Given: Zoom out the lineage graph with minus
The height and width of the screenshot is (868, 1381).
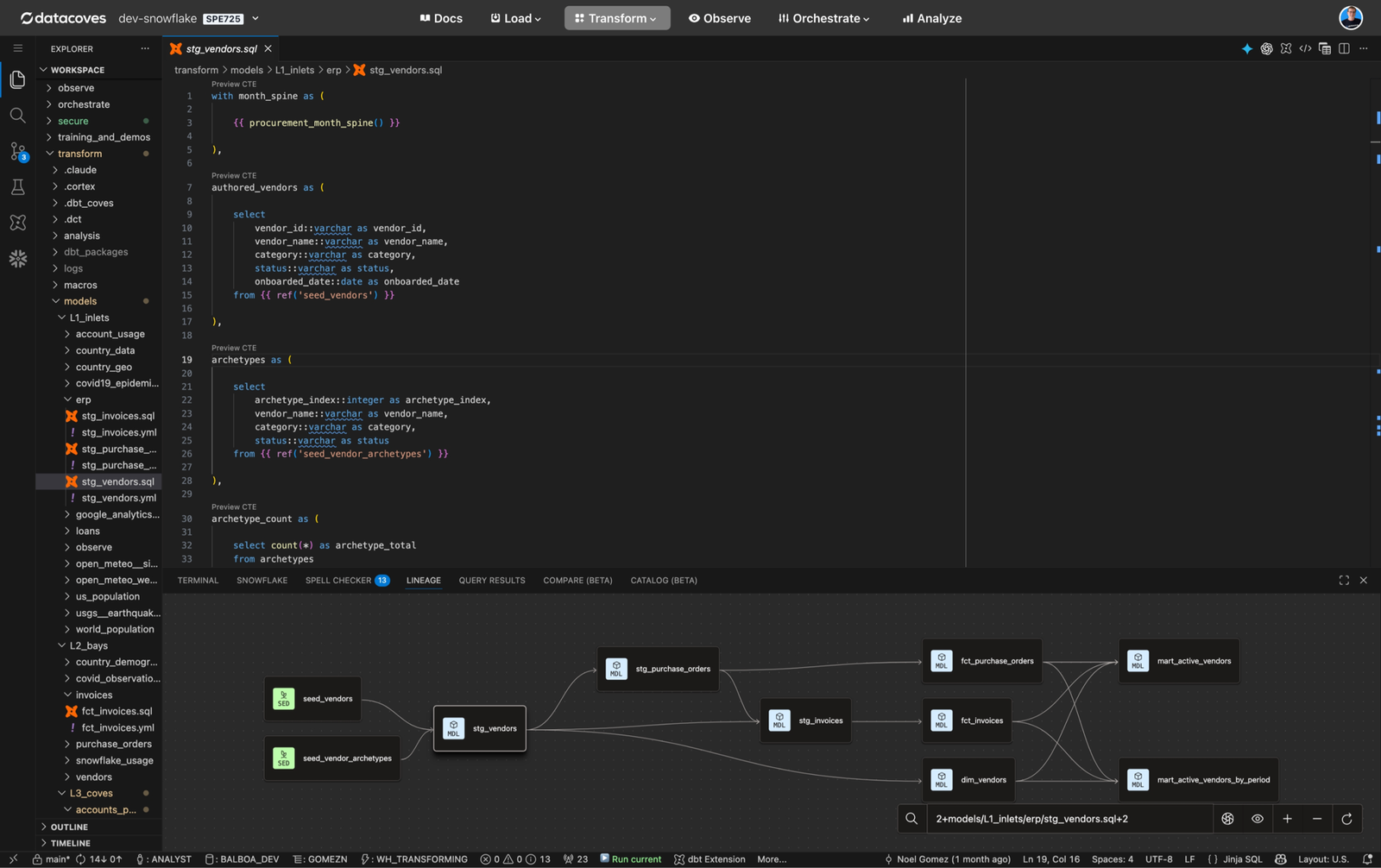Looking at the screenshot, I should coord(1317,819).
